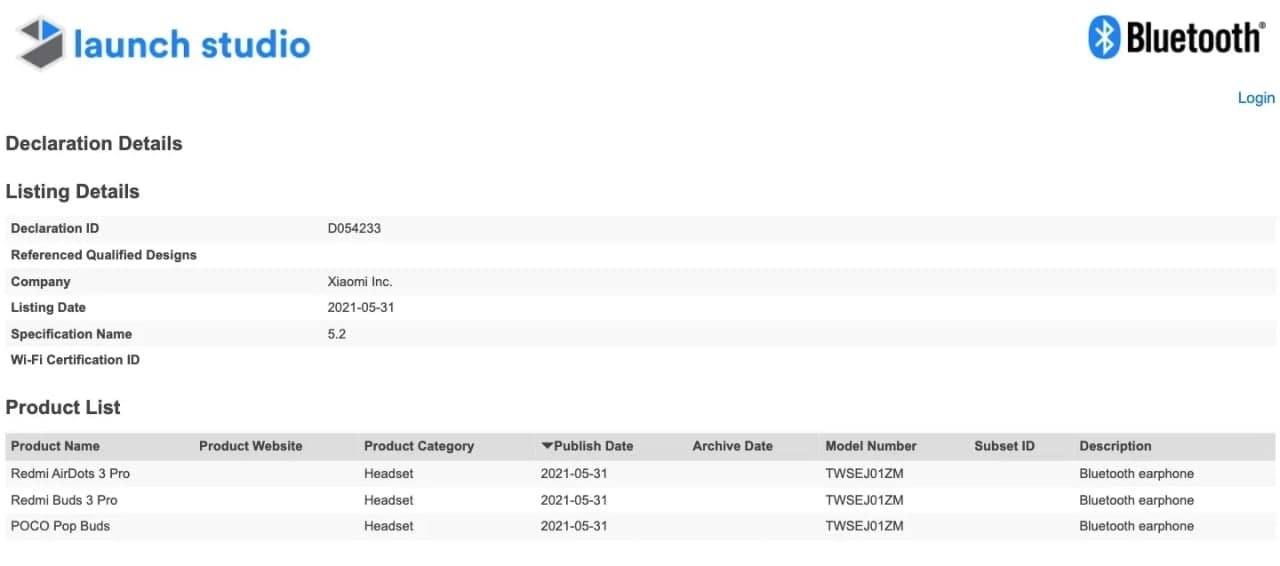The image size is (1280, 566).
Task: Select the Redmi Buds 3 Pro entry
Action: pyautogui.click(x=64, y=500)
